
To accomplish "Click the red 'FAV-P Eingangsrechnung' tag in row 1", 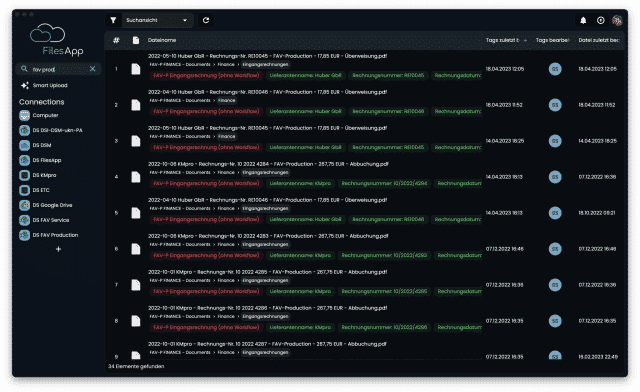I will tap(206, 76).
